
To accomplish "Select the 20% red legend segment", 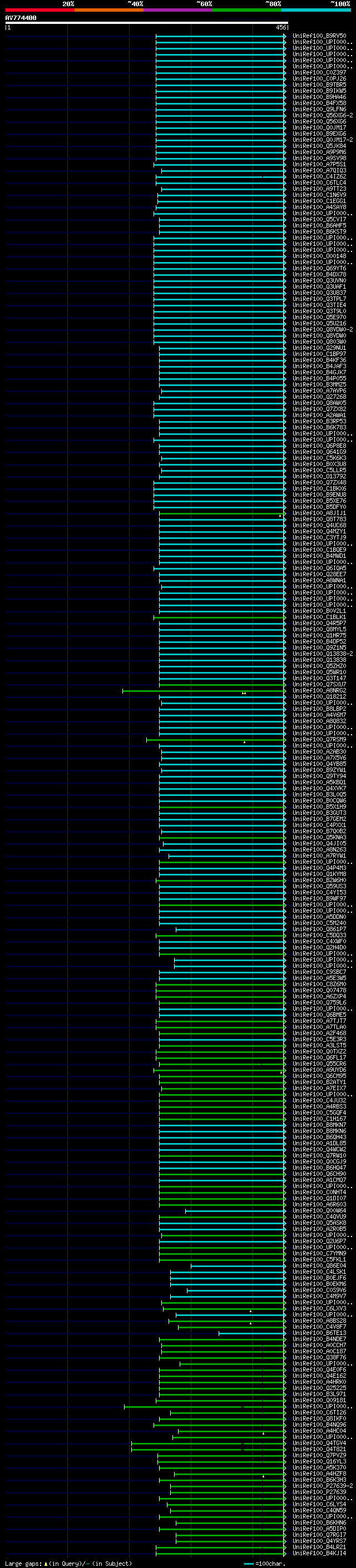I will [x=39, y=11].
